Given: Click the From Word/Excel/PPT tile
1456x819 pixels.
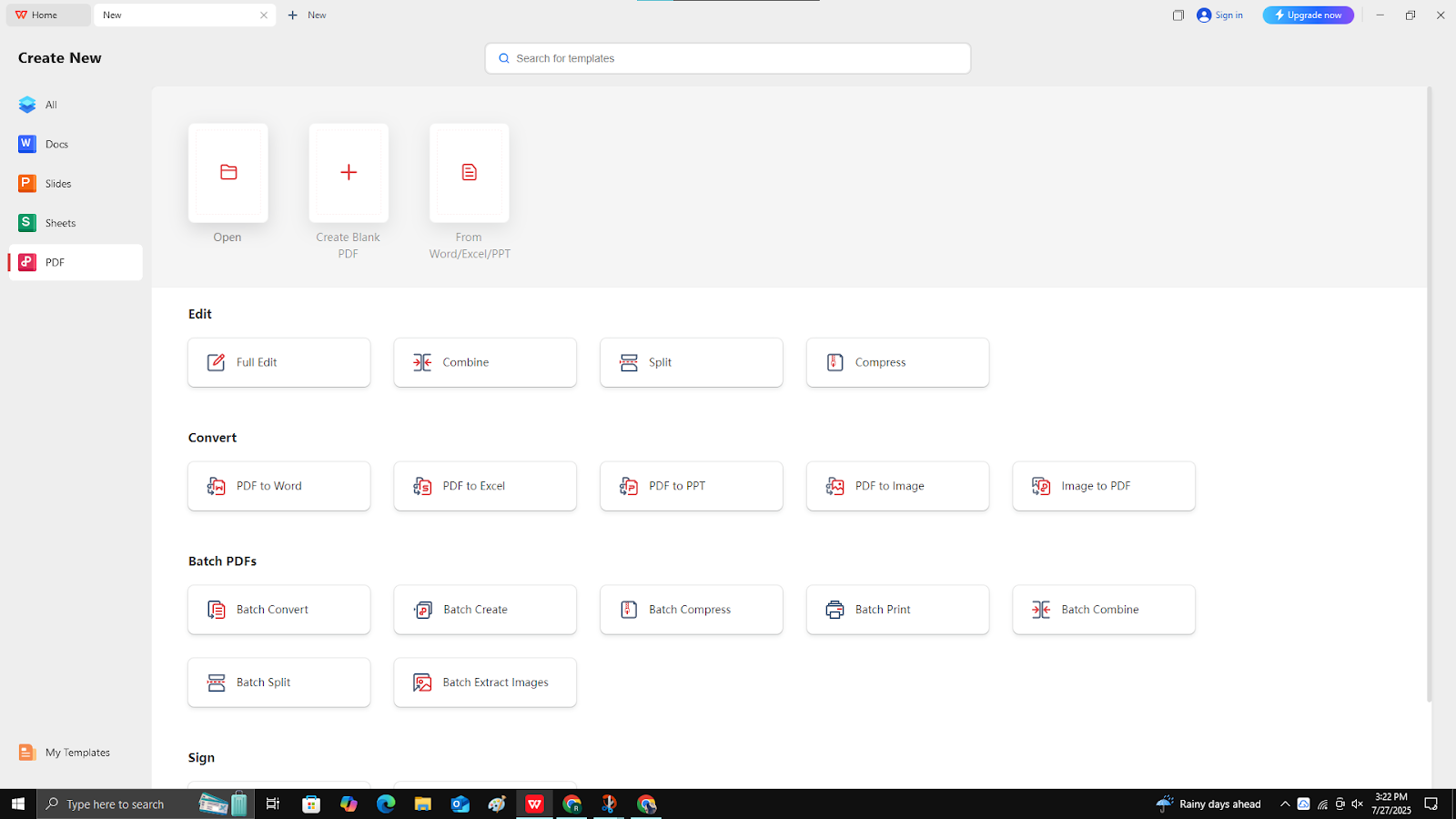Looking at the screenshot, I should 470,173.
